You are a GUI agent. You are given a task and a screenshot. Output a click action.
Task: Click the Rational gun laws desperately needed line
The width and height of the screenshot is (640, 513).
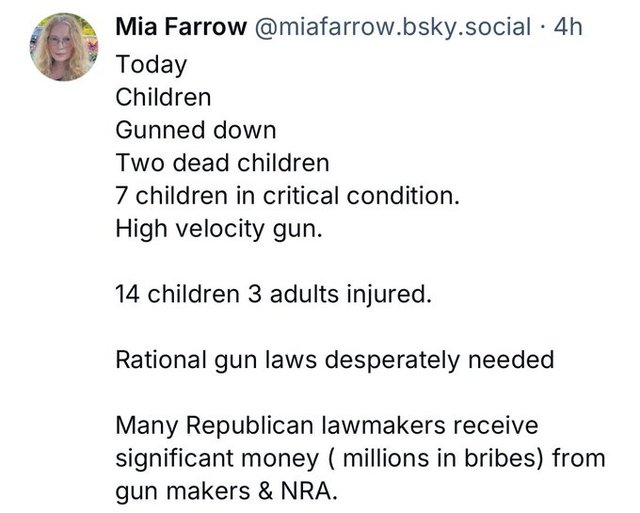(335, 360)
